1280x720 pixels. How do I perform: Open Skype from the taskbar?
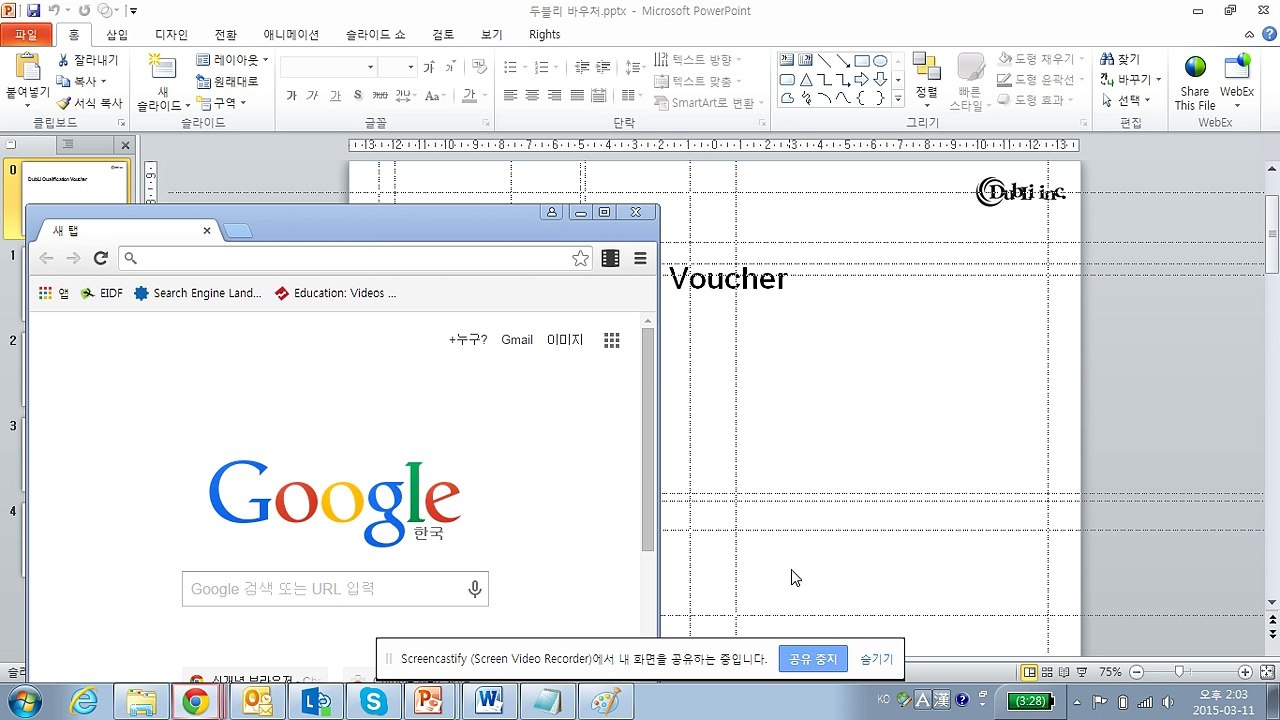click(374, 702)
